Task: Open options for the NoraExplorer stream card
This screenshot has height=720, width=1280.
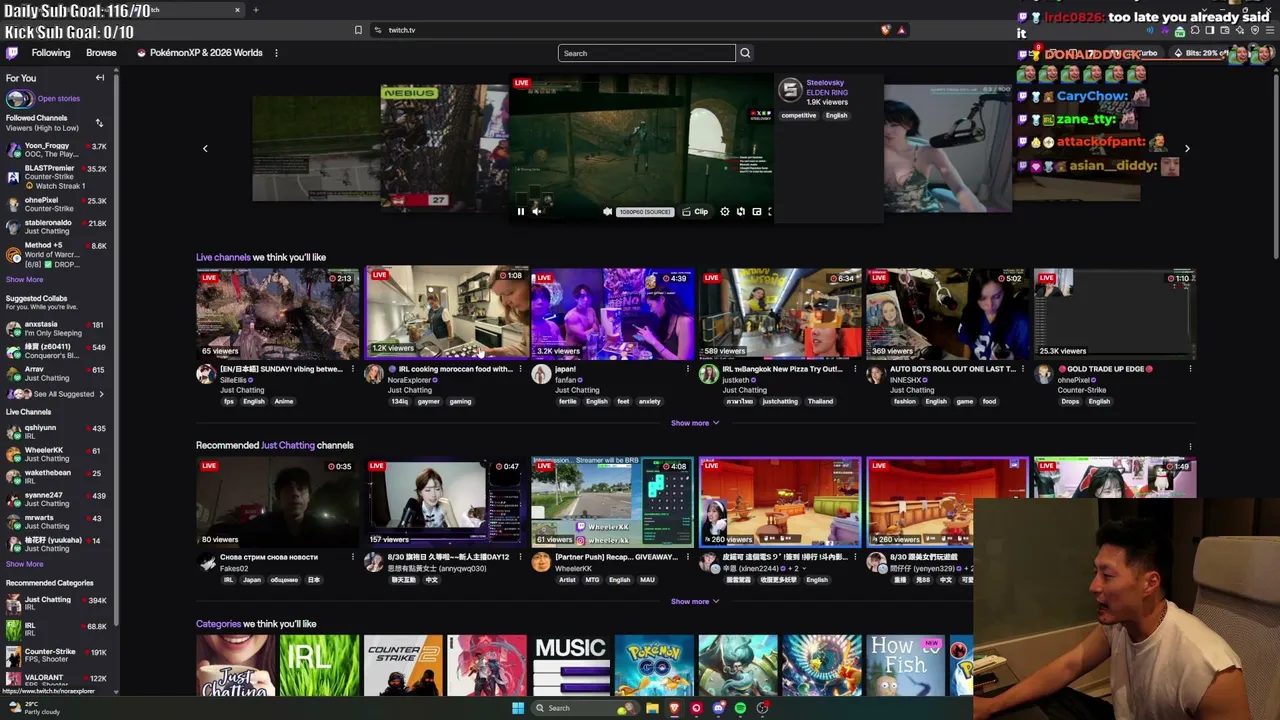Action: coord(520,369)
